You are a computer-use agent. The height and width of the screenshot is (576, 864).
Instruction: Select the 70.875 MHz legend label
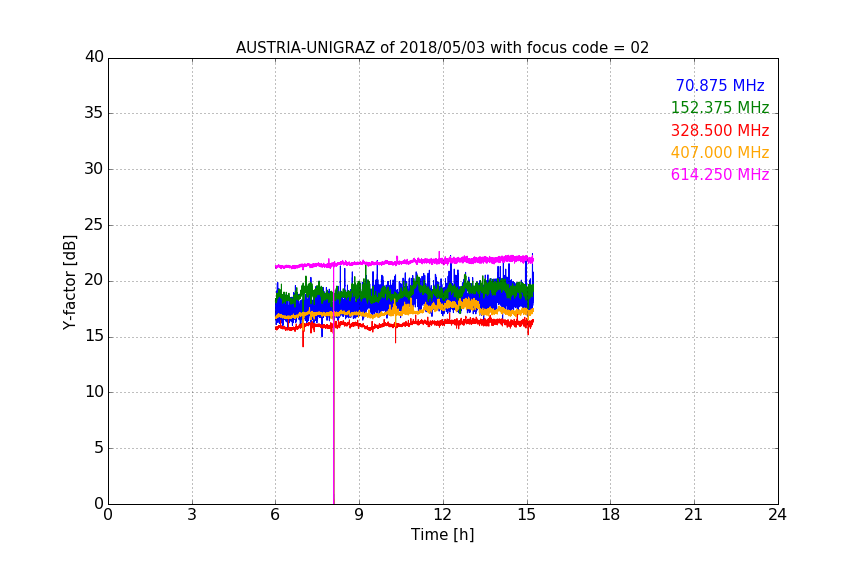tap(720, 85)
